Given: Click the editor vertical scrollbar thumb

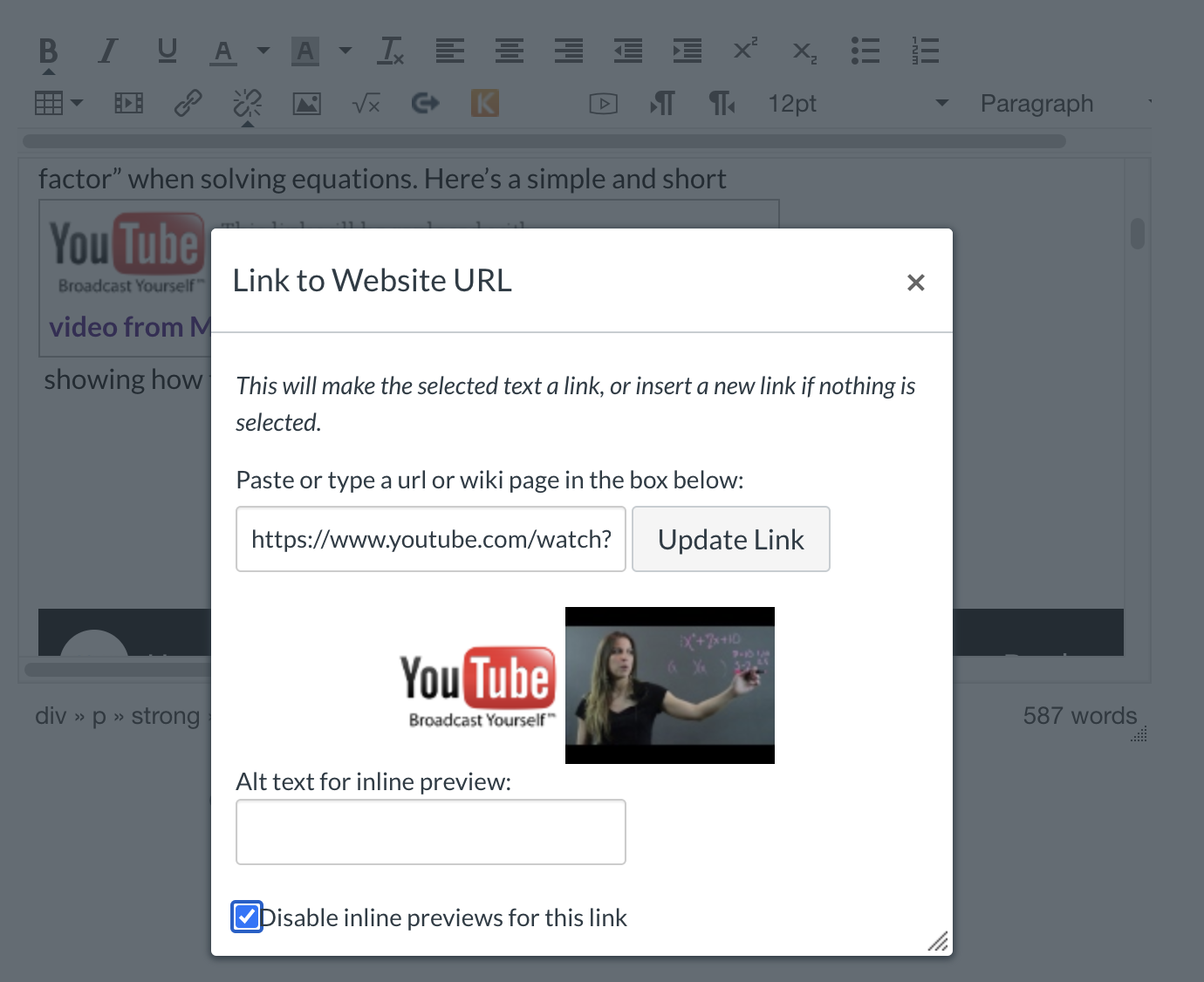Looking at the screenshot, I should coord(1138,233).
